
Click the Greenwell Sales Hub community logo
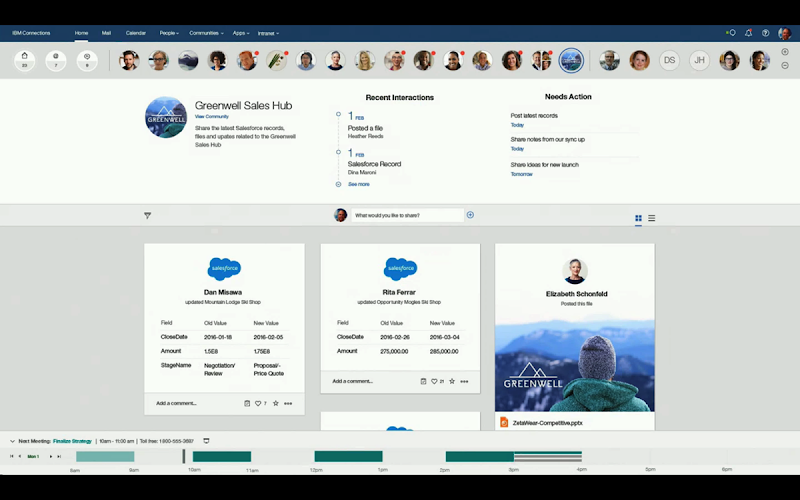pos(166,117)
